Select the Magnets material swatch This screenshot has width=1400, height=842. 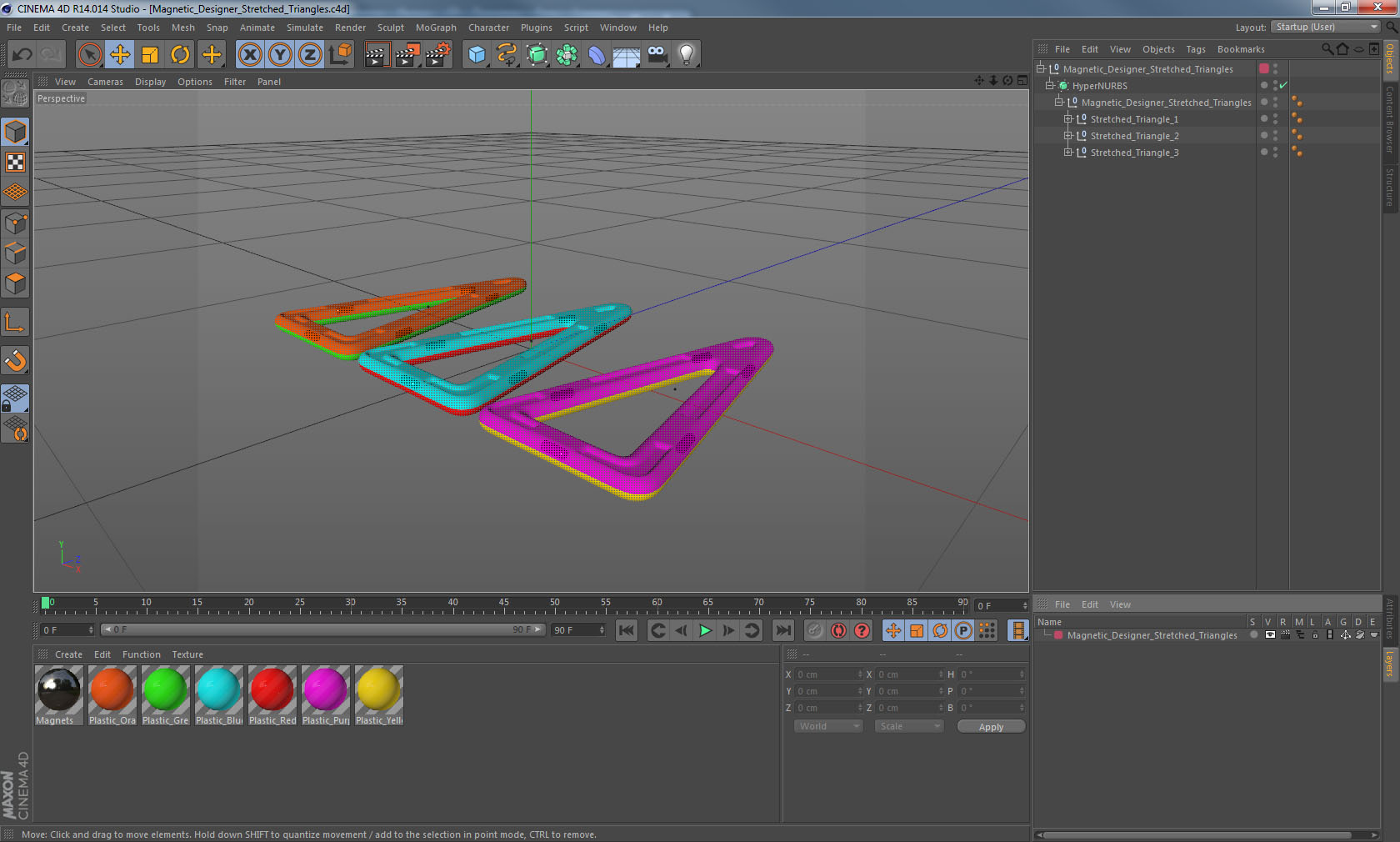58,694
